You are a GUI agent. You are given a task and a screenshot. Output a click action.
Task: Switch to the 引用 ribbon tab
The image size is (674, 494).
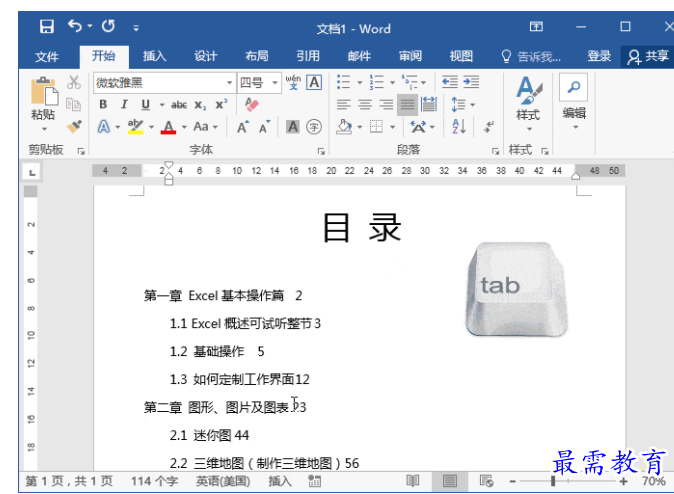308,56
